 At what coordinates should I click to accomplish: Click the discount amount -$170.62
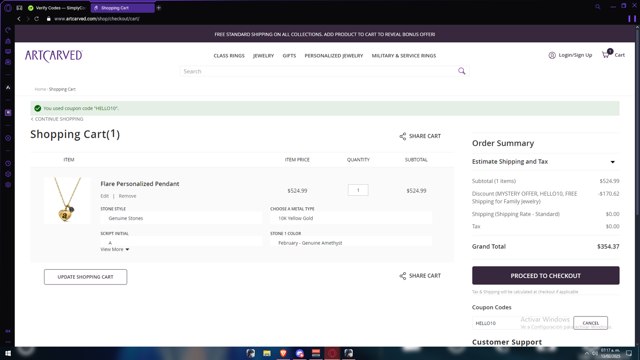[x=609, y=194]
